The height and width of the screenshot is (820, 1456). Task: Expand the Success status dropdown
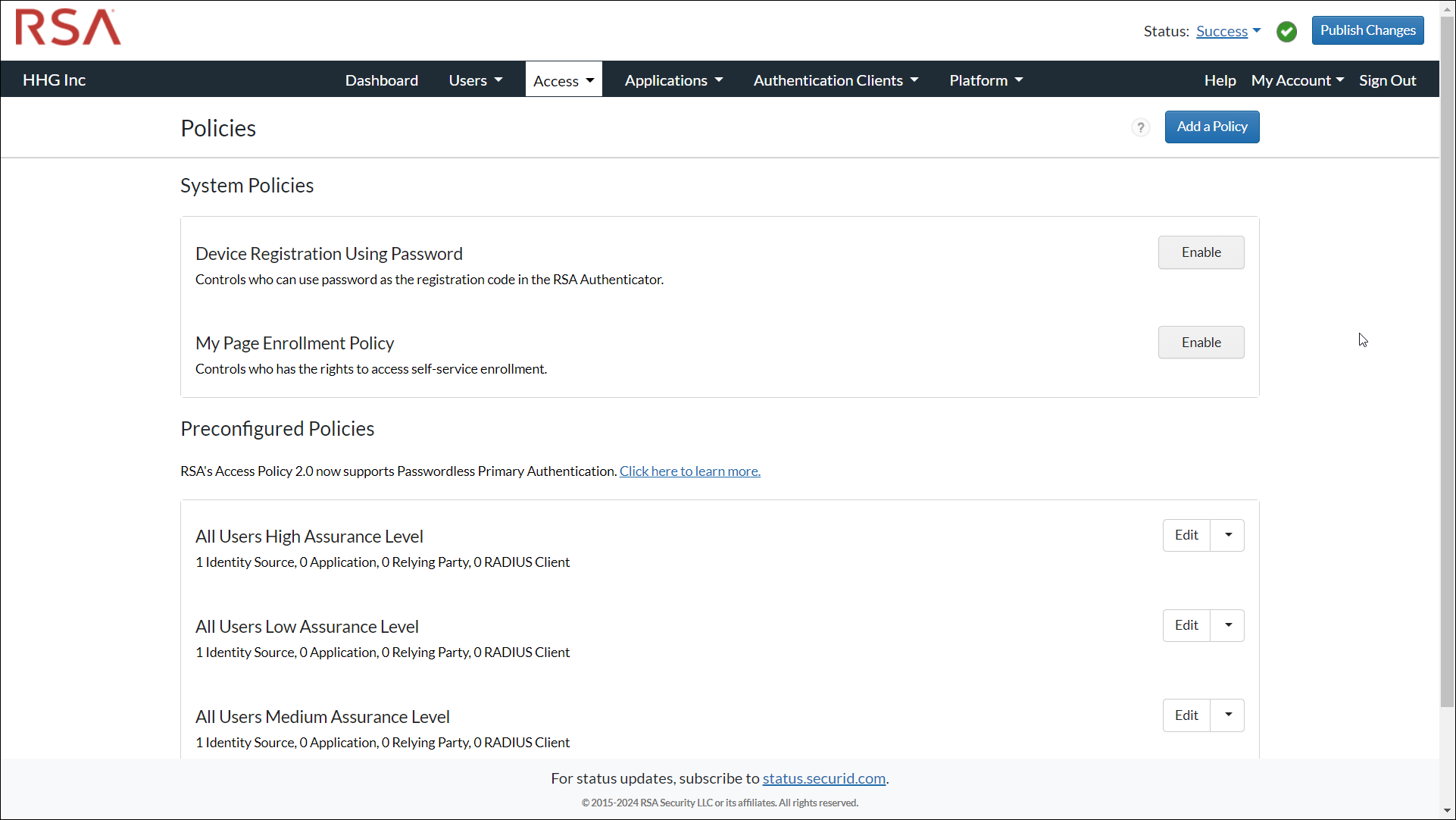pos(1228,31)
